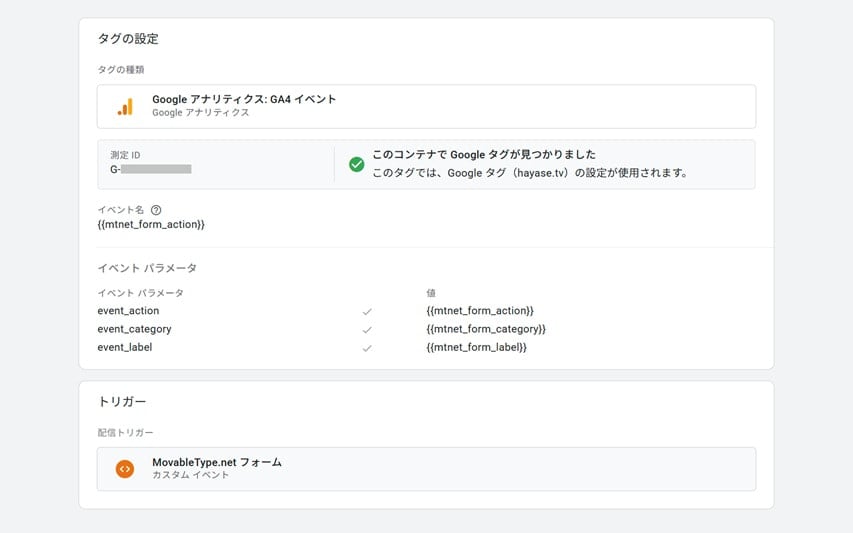This screenshot has height=533, width=853.
Task: Open the help icon beside イベント名
Action: (156, 210)
